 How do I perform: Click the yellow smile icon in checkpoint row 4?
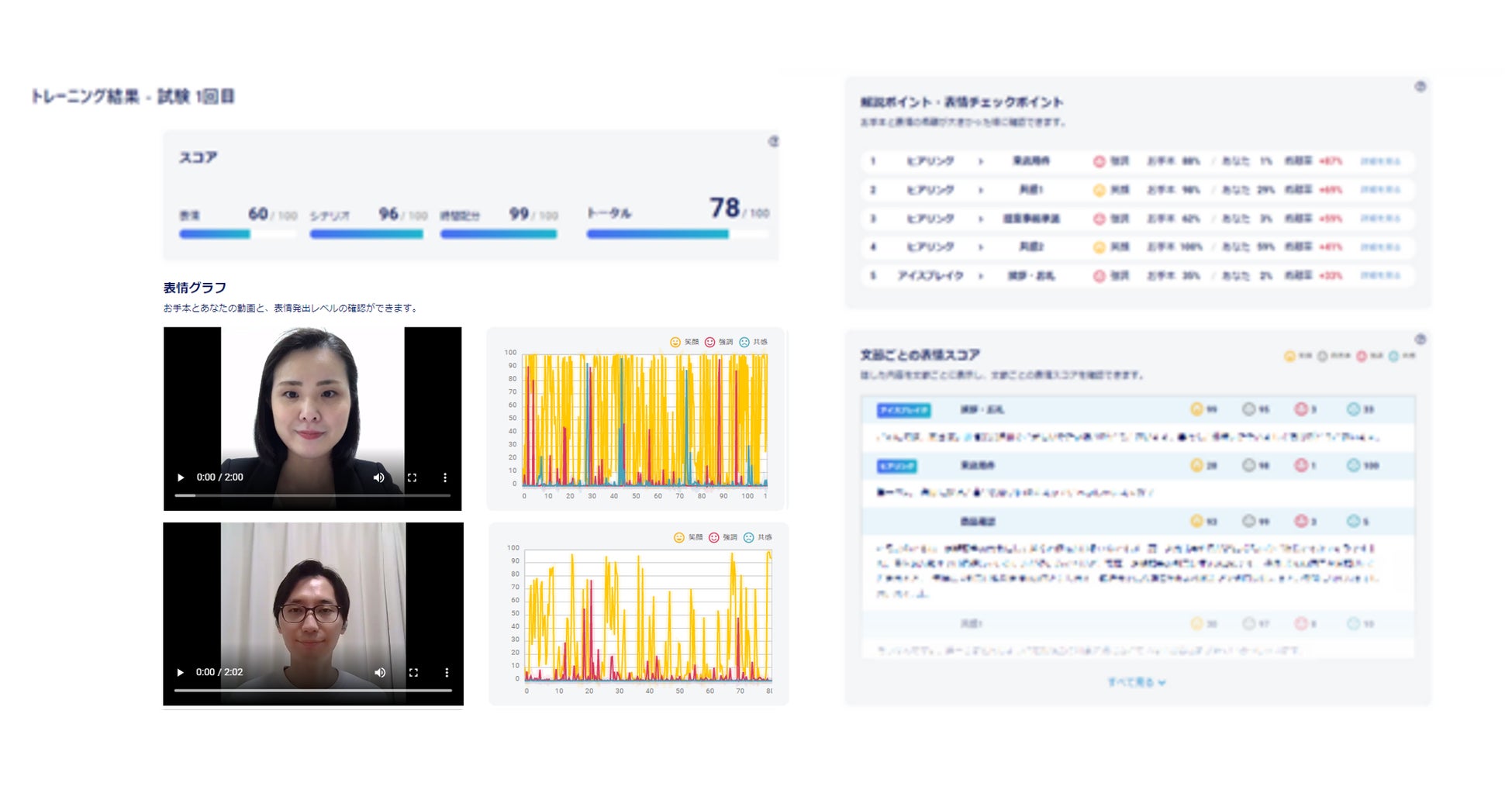tap(1099, 247)
